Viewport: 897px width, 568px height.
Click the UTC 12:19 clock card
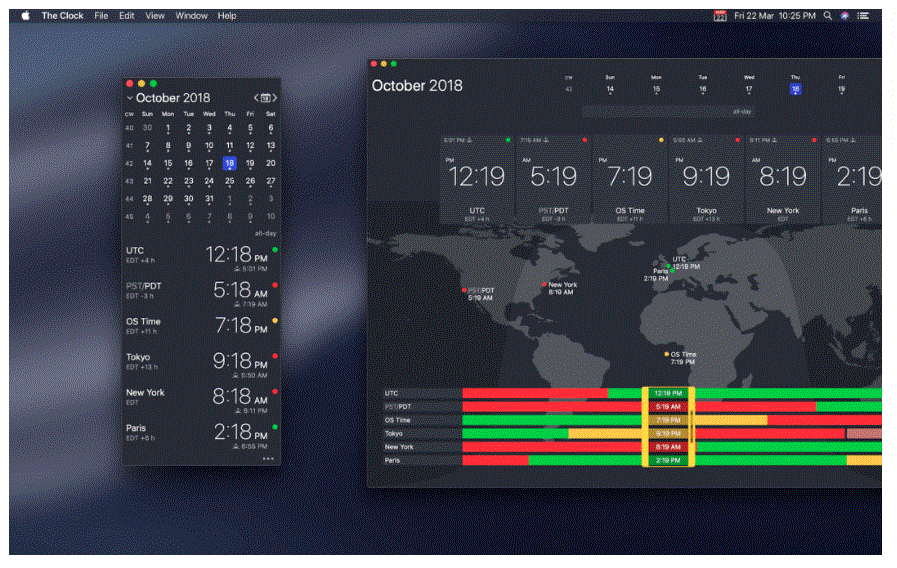tap(477, 180)
